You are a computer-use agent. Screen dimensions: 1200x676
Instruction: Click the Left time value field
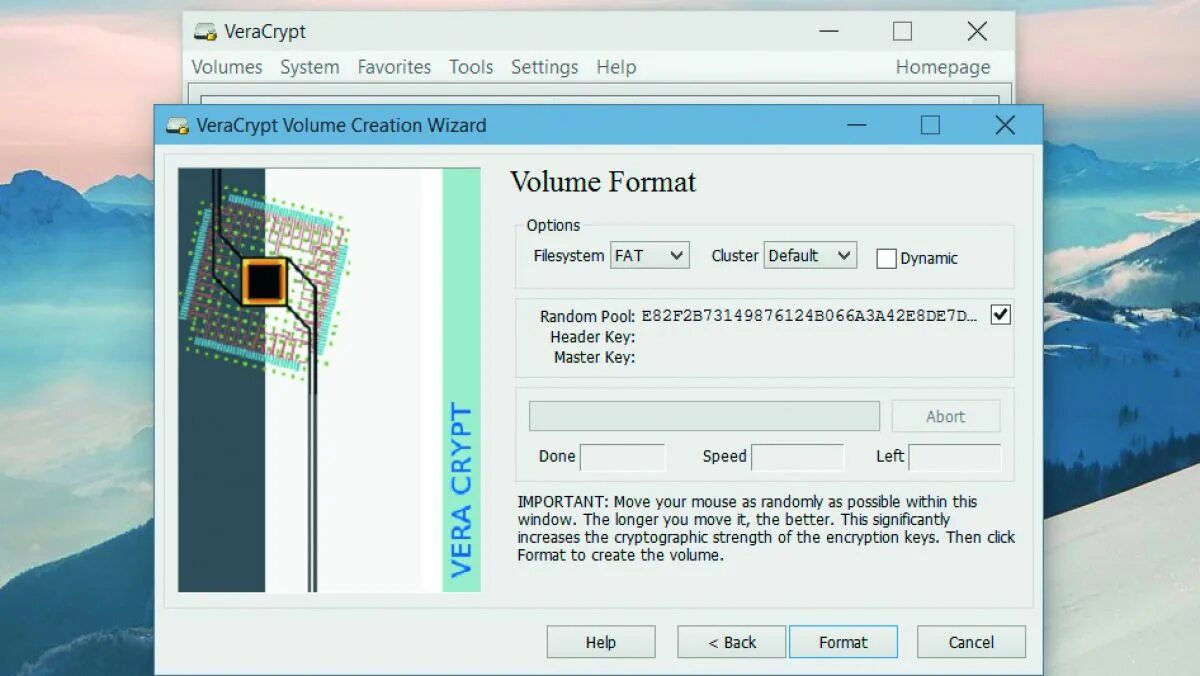954,457
